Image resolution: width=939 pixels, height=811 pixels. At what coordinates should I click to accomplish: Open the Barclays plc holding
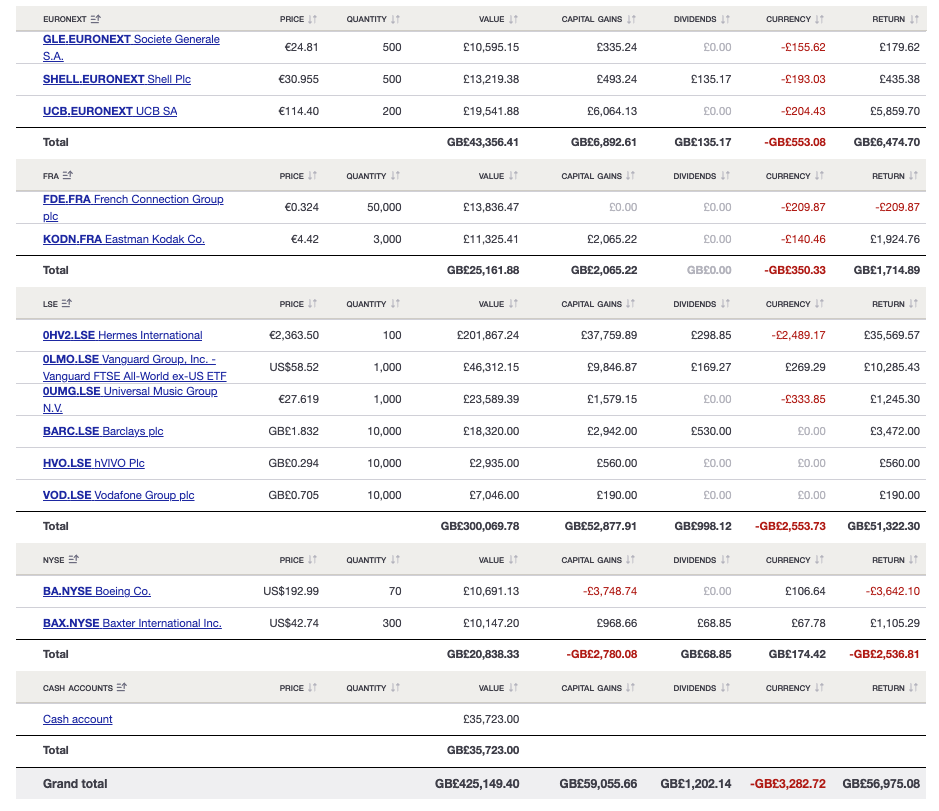click(104, 431)
